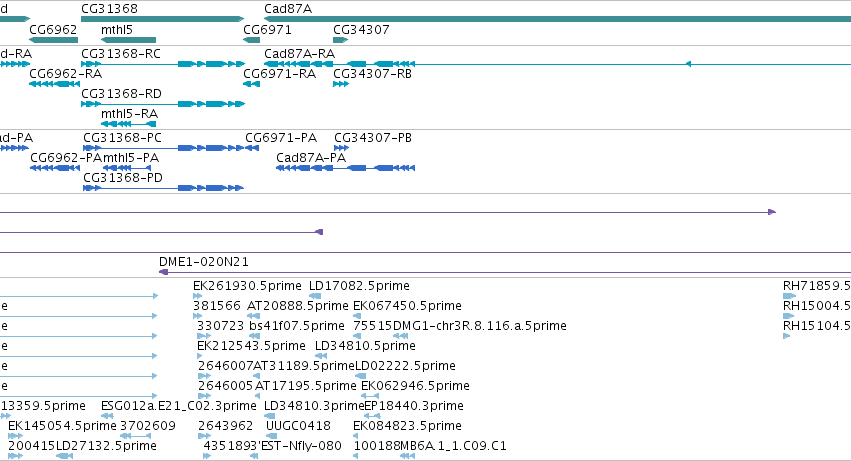Select the UUGC0418 feature glyph

[271, 436]
